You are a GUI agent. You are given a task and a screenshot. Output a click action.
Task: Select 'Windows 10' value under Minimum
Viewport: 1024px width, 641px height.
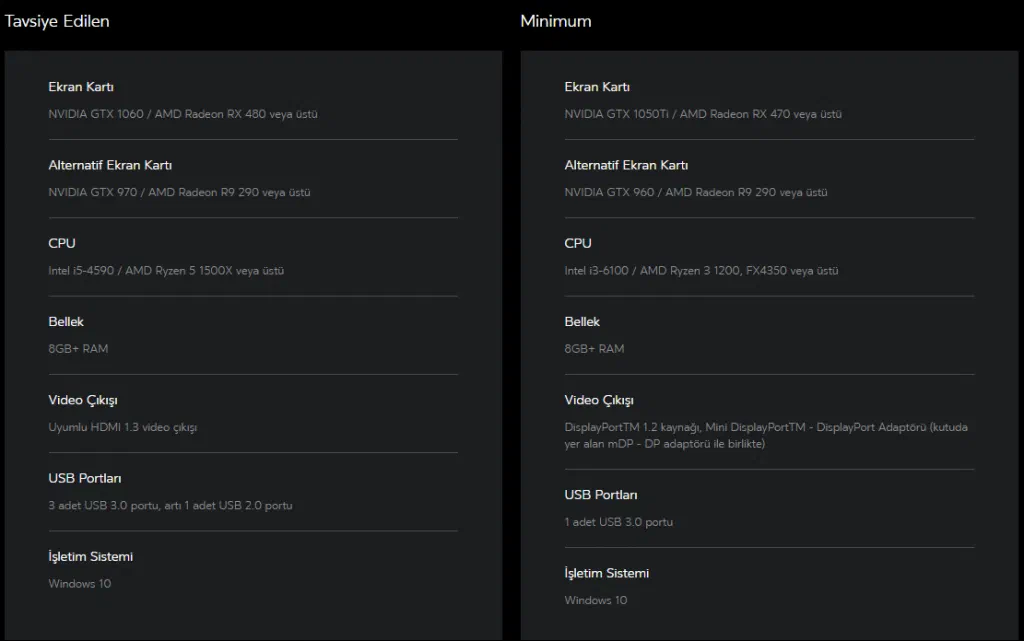coord(596,601)
